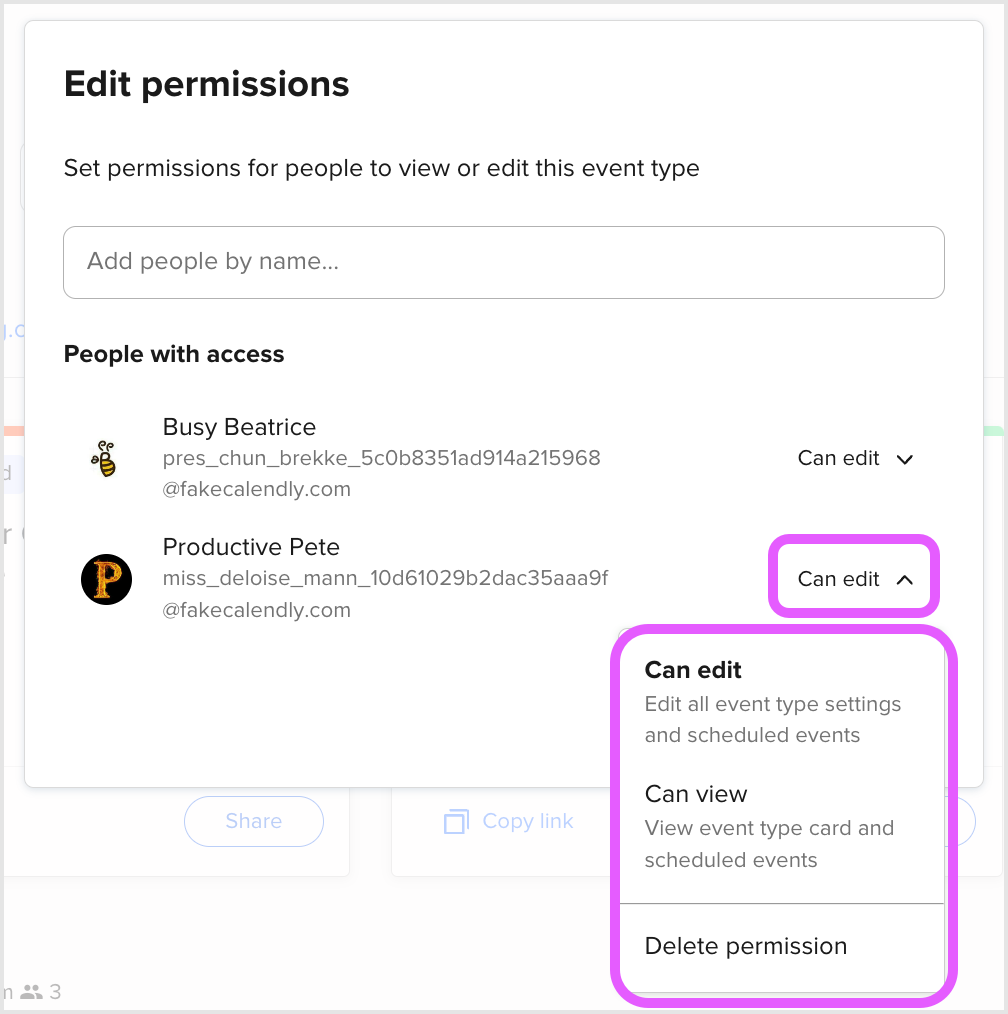
Task: Click the down chevron on Busy Beatrice's row
Action: [905, 460]
